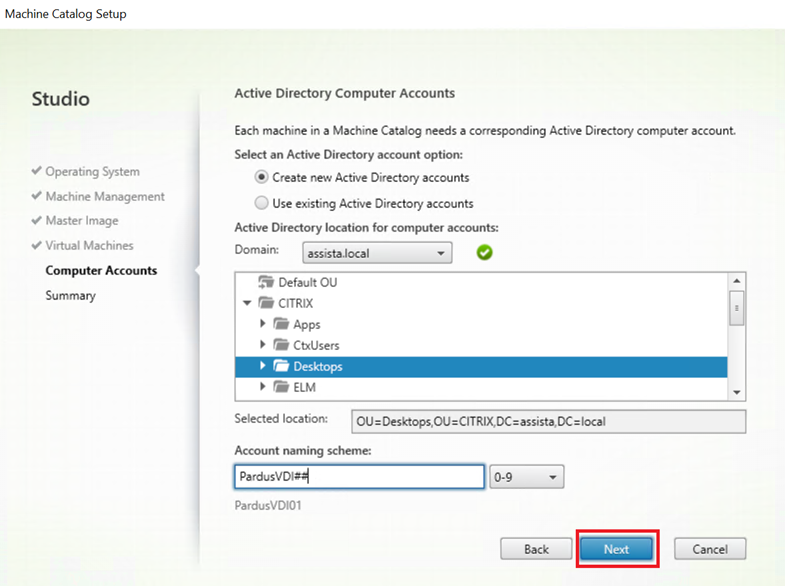Click the Master Image checkmark icon
785x586 pixels.
(36, 220)
